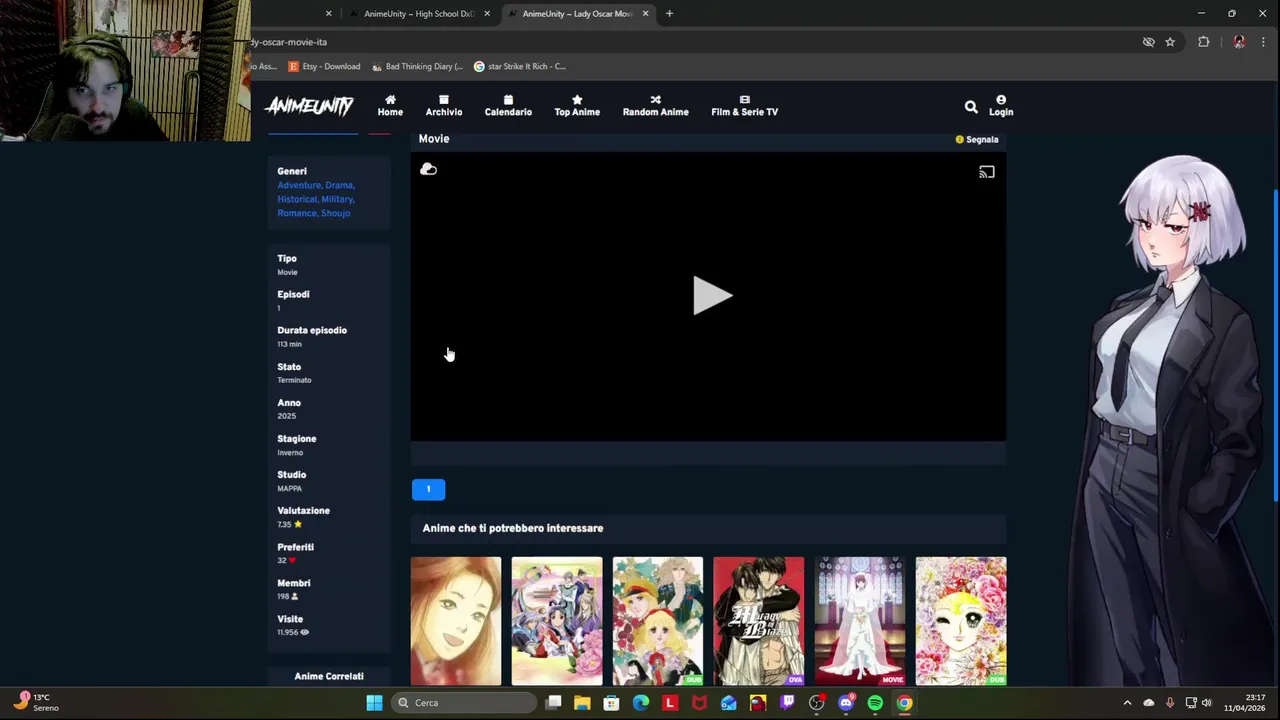
Task: Play the Lady Oscar movie video
Action: point(712,296)
